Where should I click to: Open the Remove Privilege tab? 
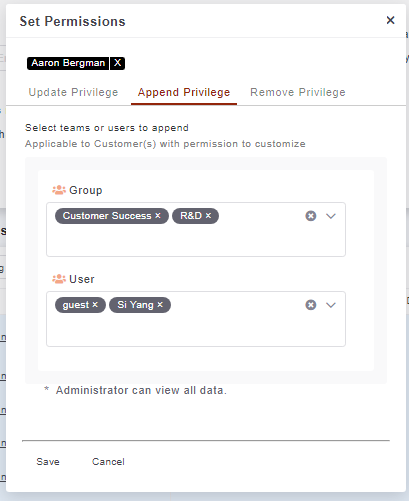(x=298, y=92)
